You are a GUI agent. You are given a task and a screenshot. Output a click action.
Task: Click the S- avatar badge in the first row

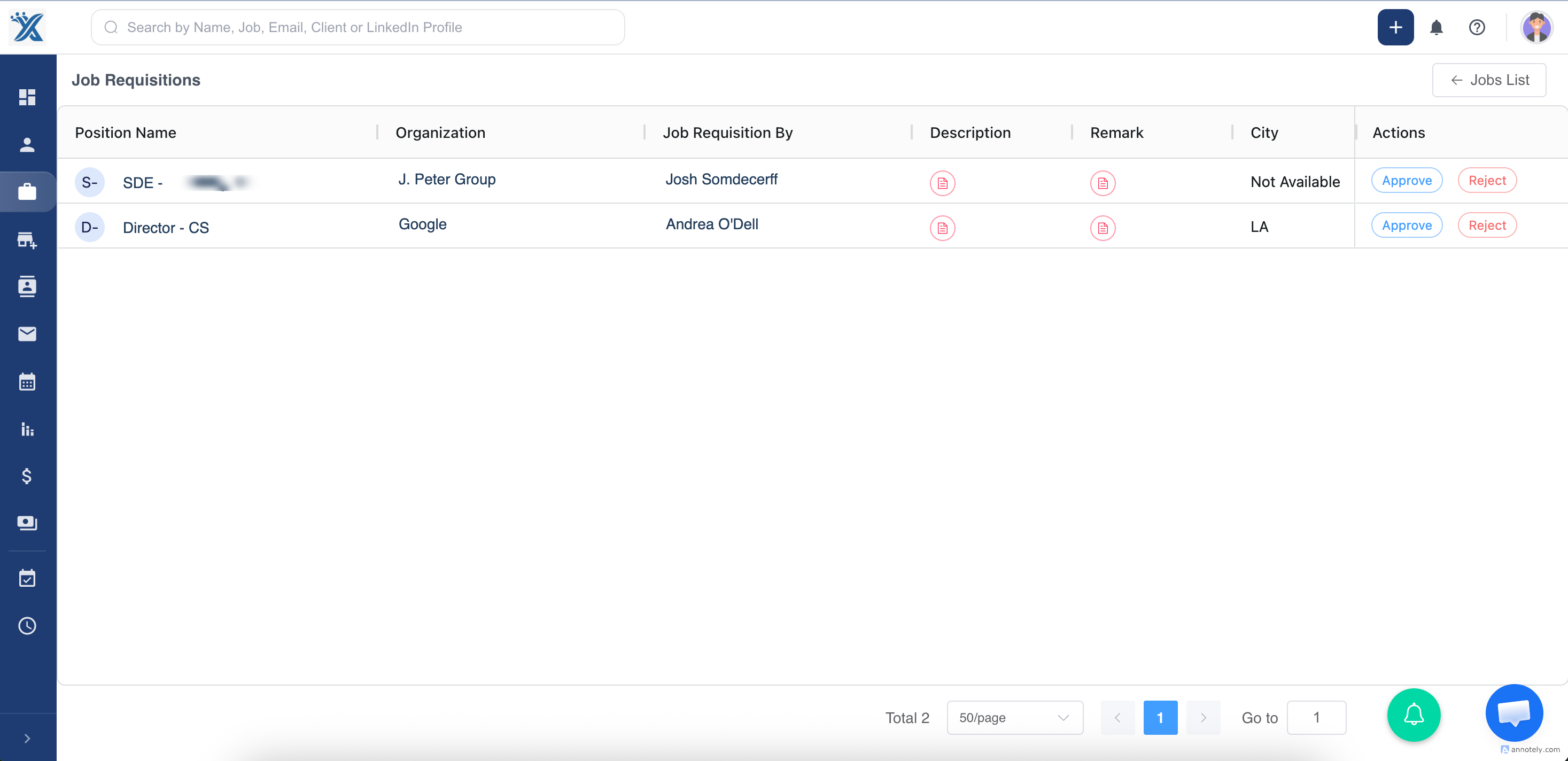[89, 183]
